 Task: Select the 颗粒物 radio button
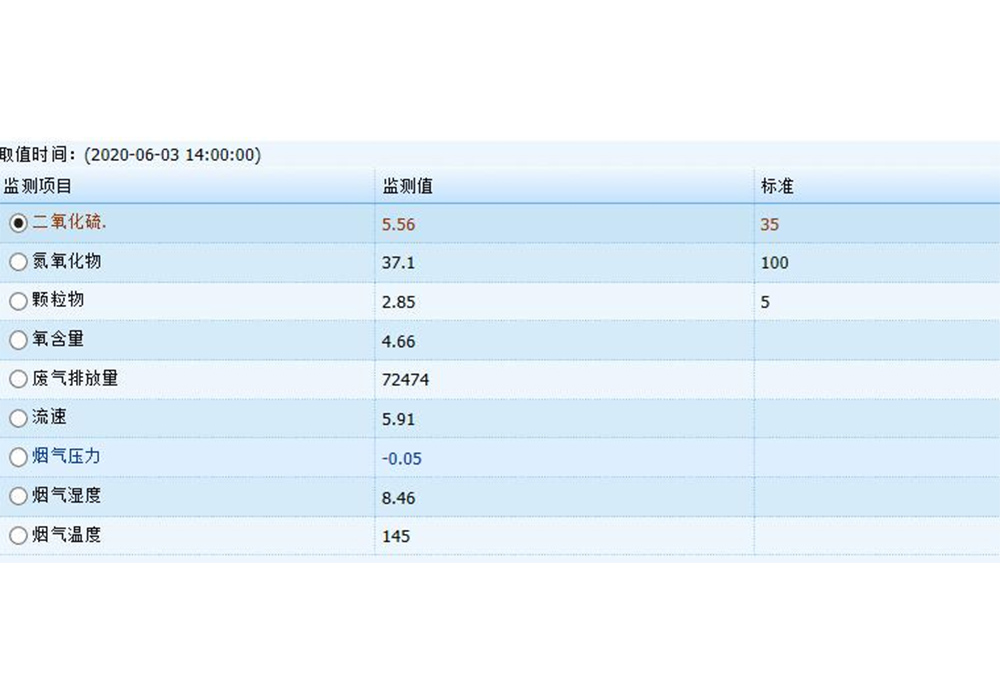click(18, 301)
